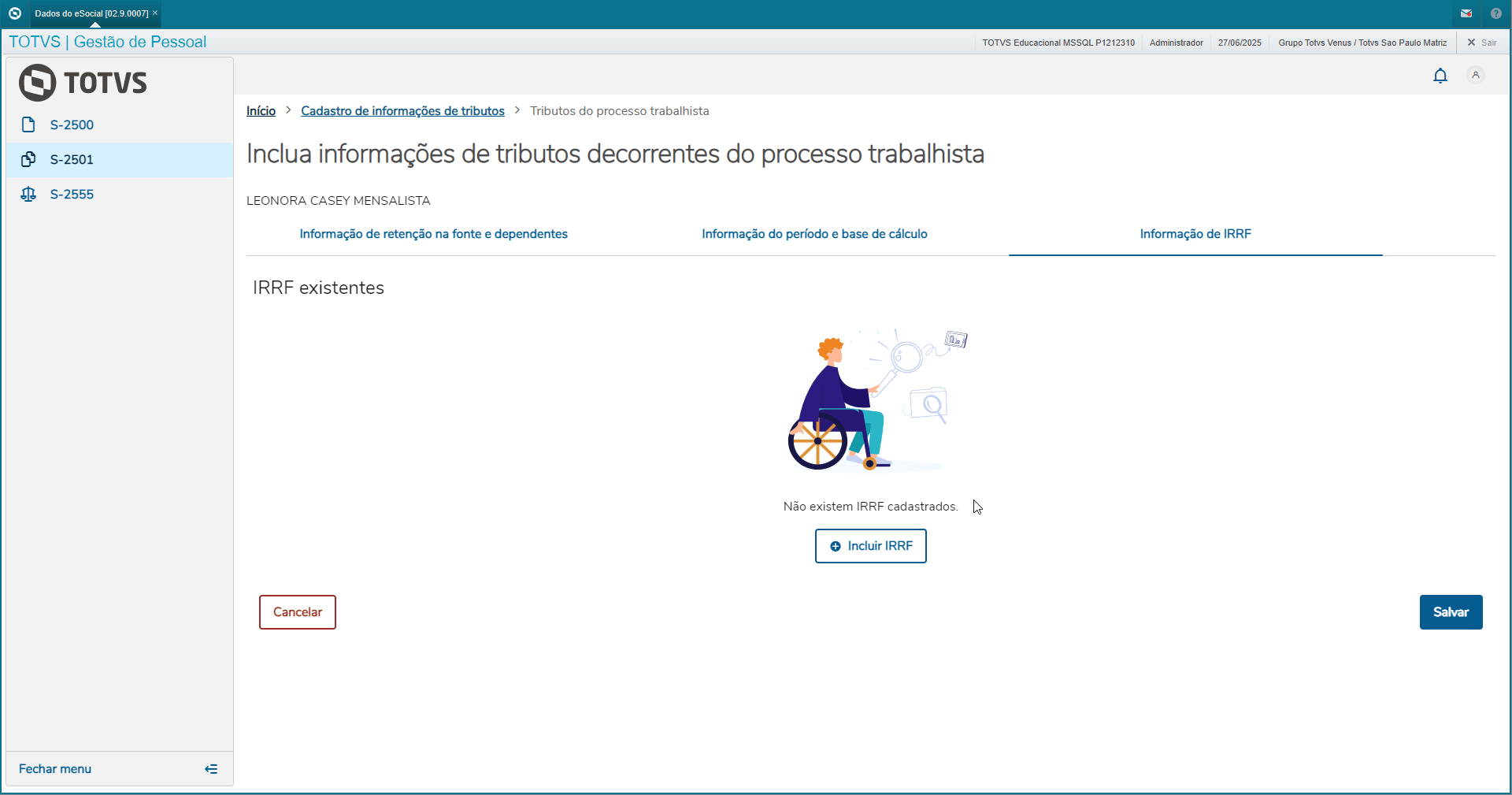Click the Cancelar button
The image size is (1512, 795).
[298, 612]
